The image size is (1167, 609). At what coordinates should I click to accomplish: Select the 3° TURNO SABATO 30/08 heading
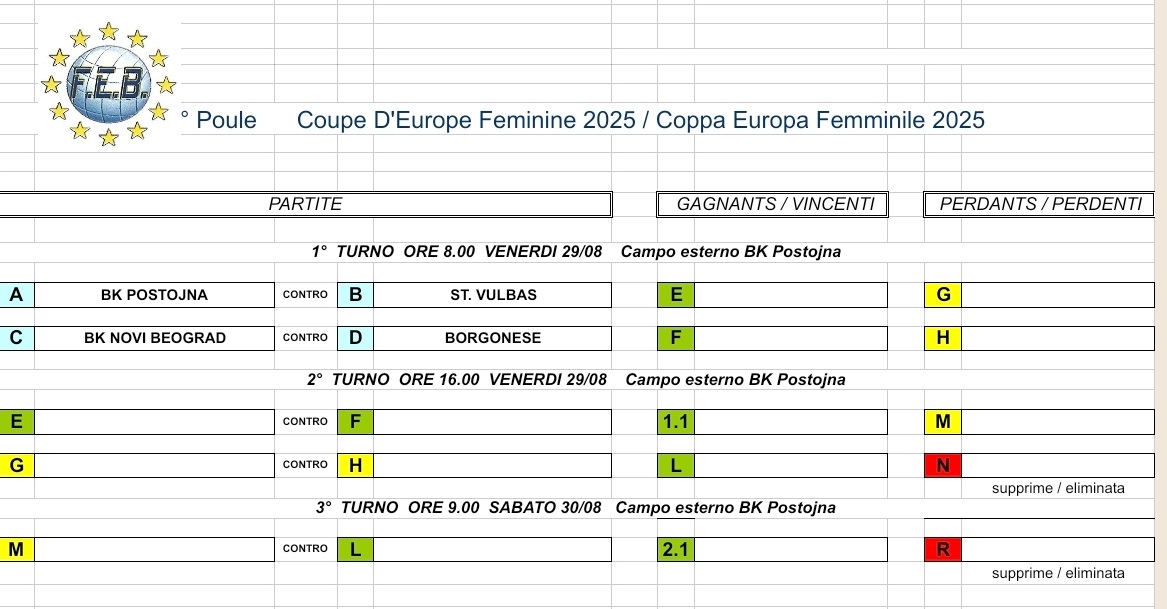click(576, 508)
